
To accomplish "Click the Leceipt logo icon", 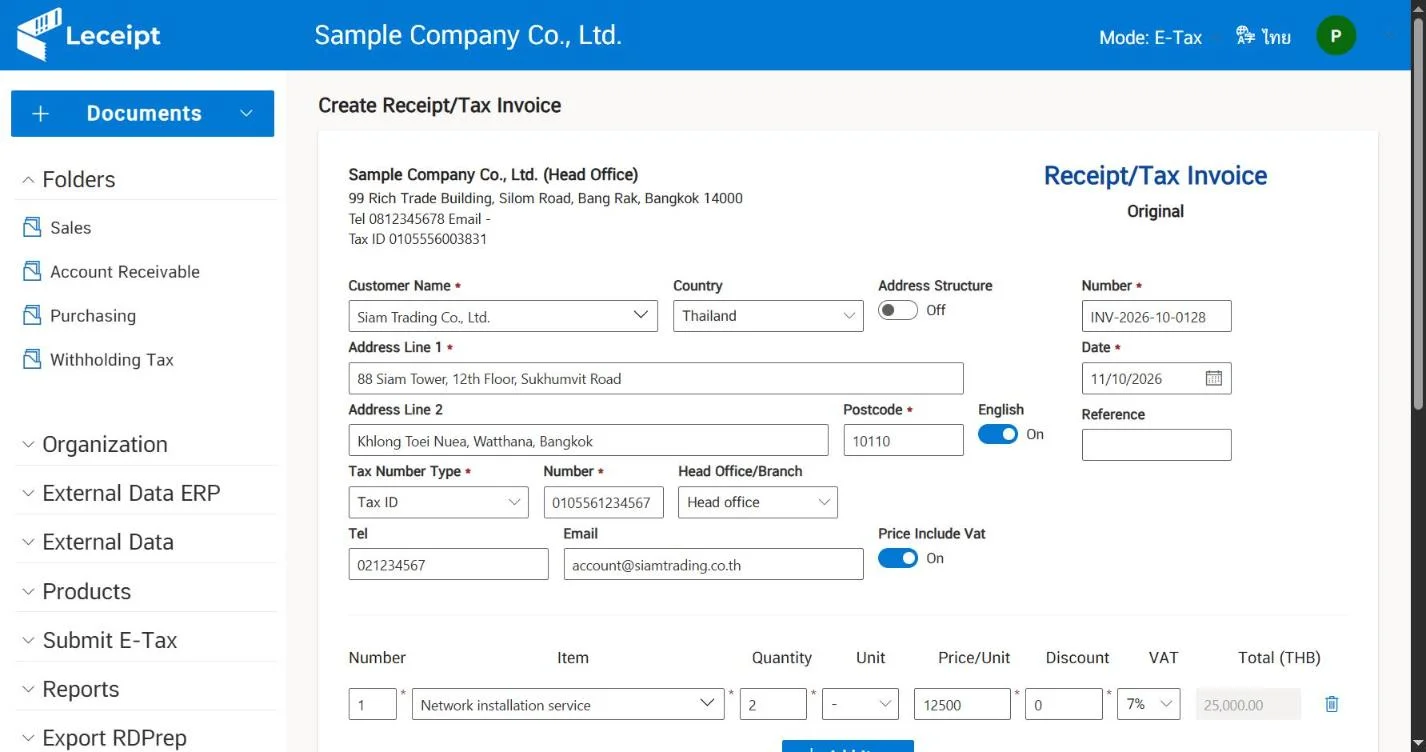I will 39,35.
